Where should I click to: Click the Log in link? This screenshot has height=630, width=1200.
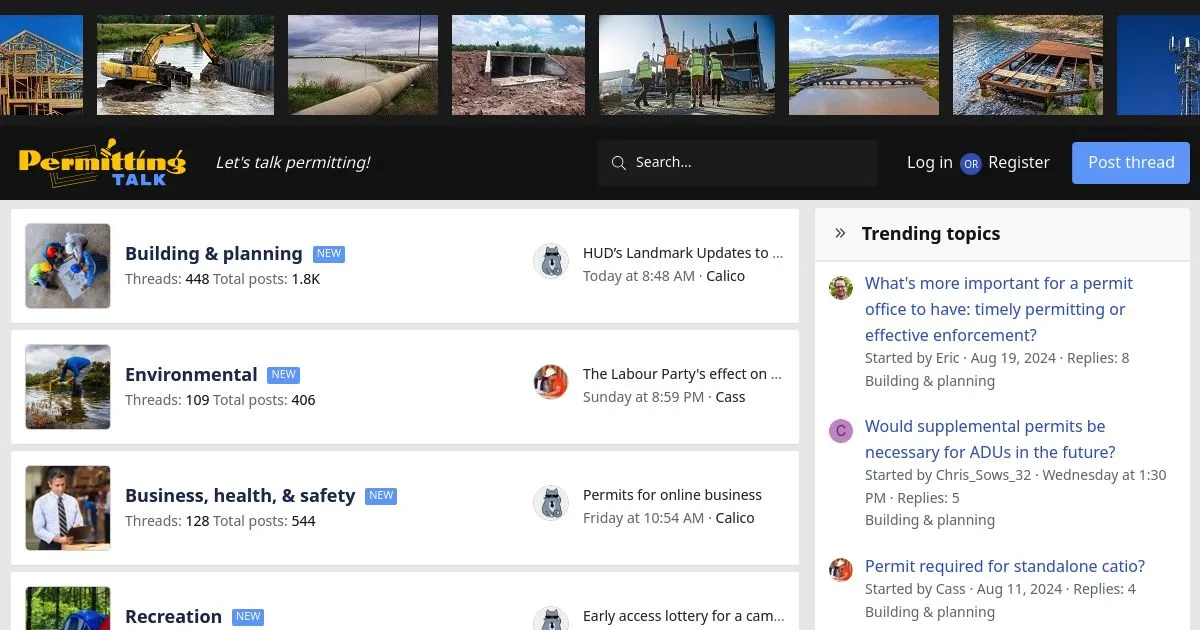click(x=930, y=162)
